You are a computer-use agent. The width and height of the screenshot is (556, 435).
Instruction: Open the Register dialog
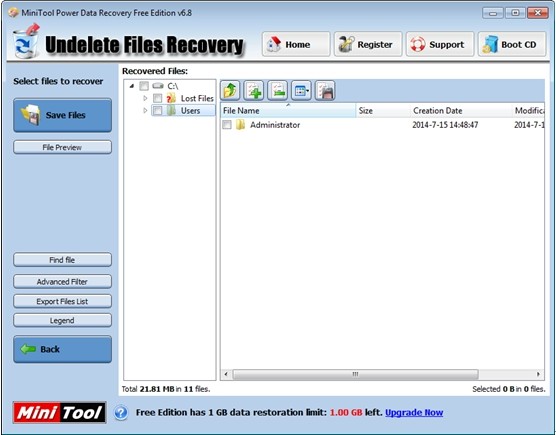coord(368,44)
